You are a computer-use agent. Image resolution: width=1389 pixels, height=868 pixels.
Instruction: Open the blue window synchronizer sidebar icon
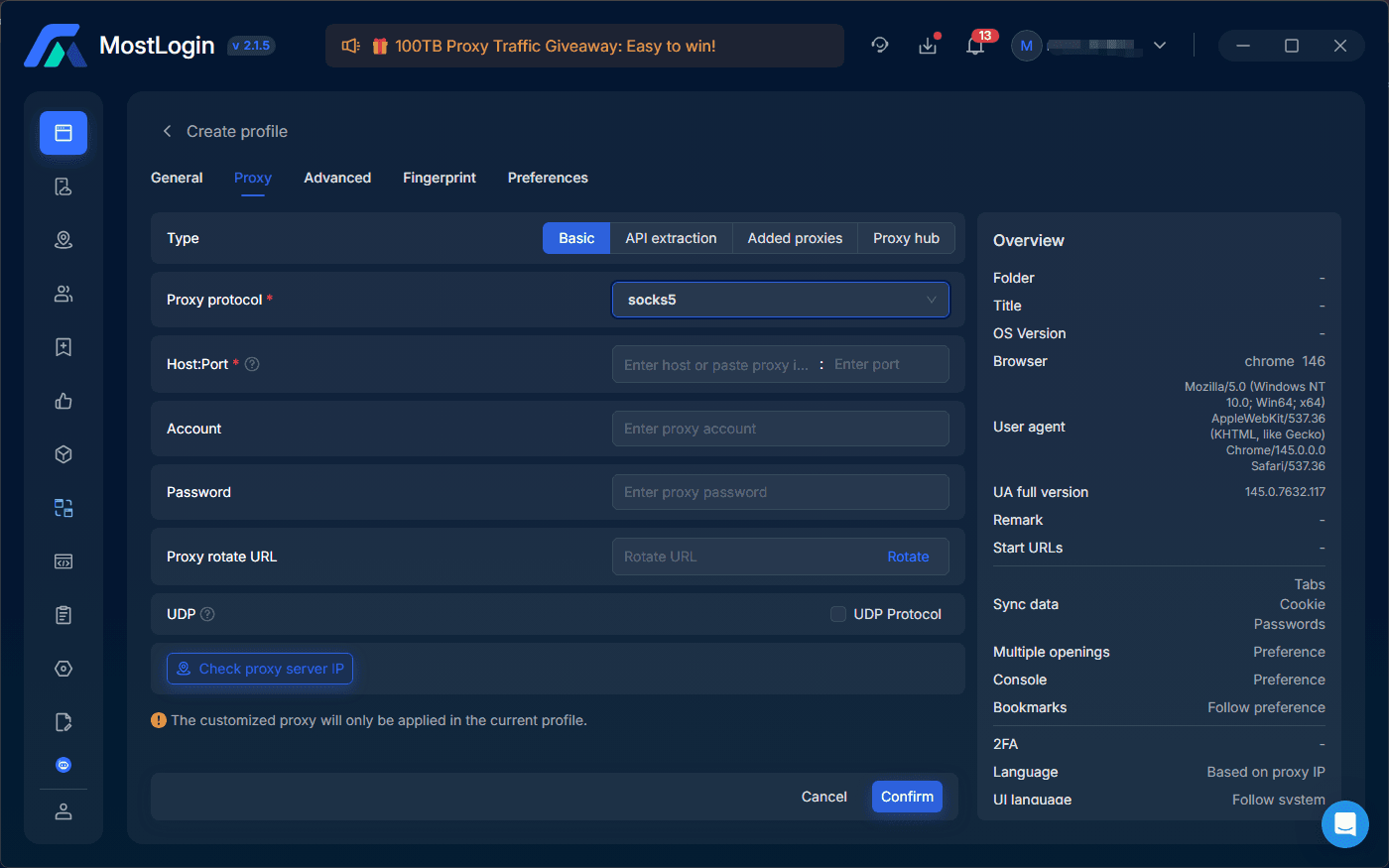(63, 508)
